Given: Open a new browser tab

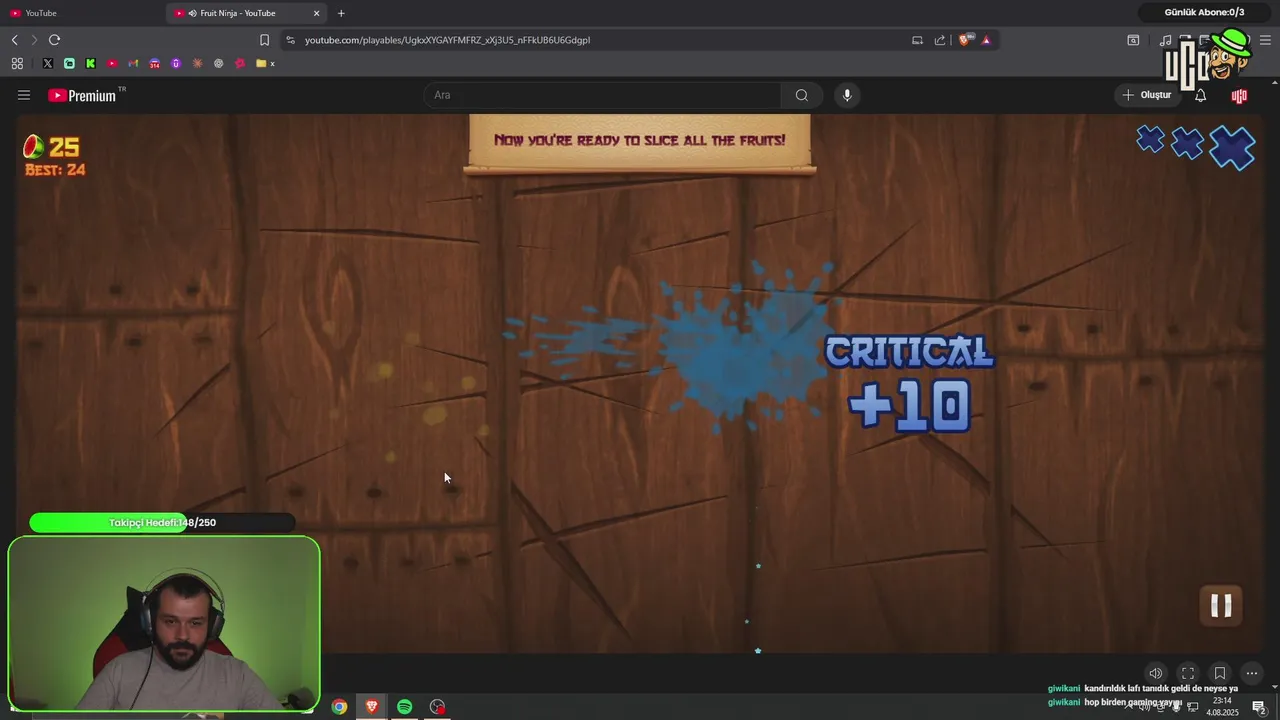Looking at the screenshot, I should coord(341,13).
